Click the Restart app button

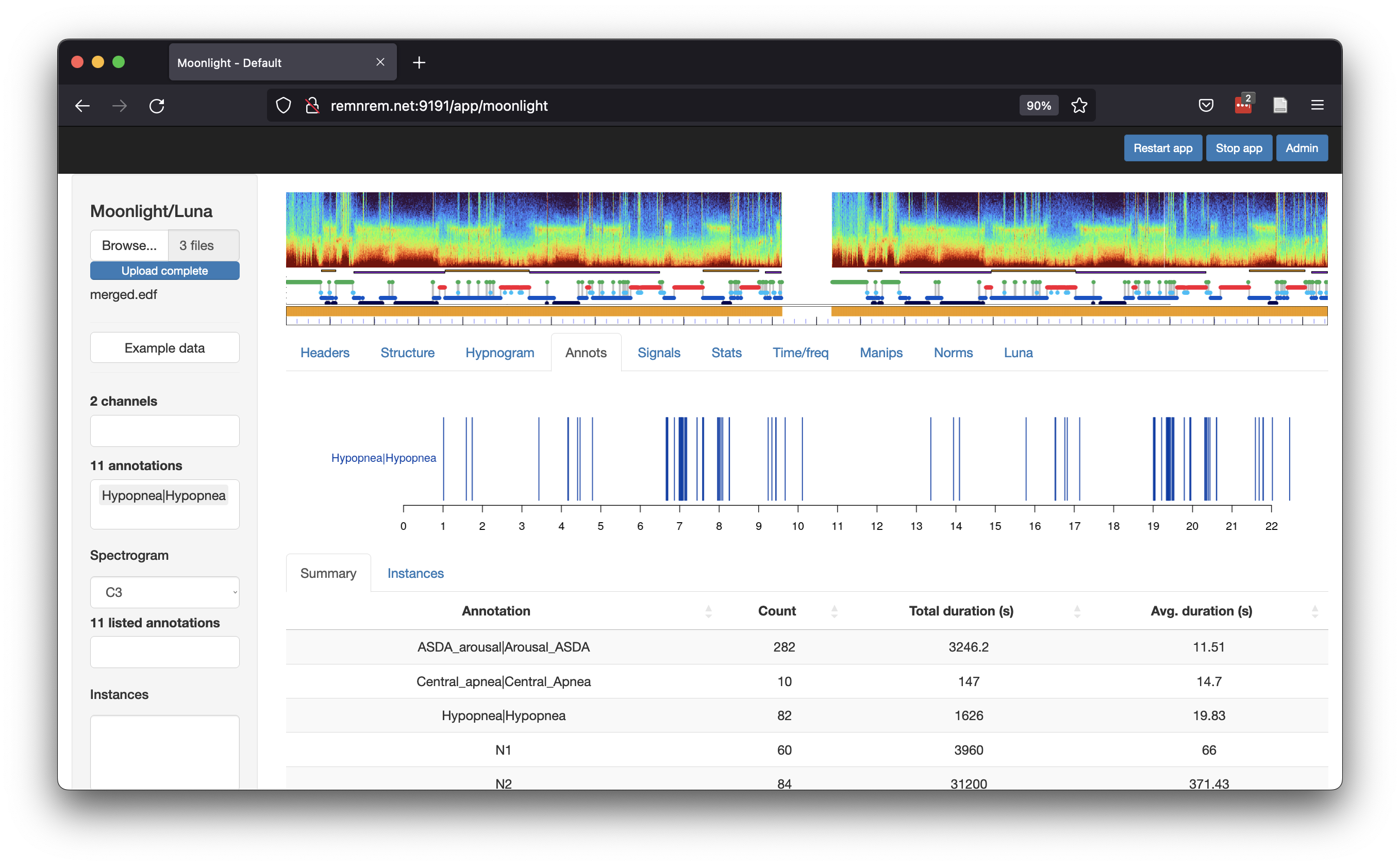click(1162, 148)
